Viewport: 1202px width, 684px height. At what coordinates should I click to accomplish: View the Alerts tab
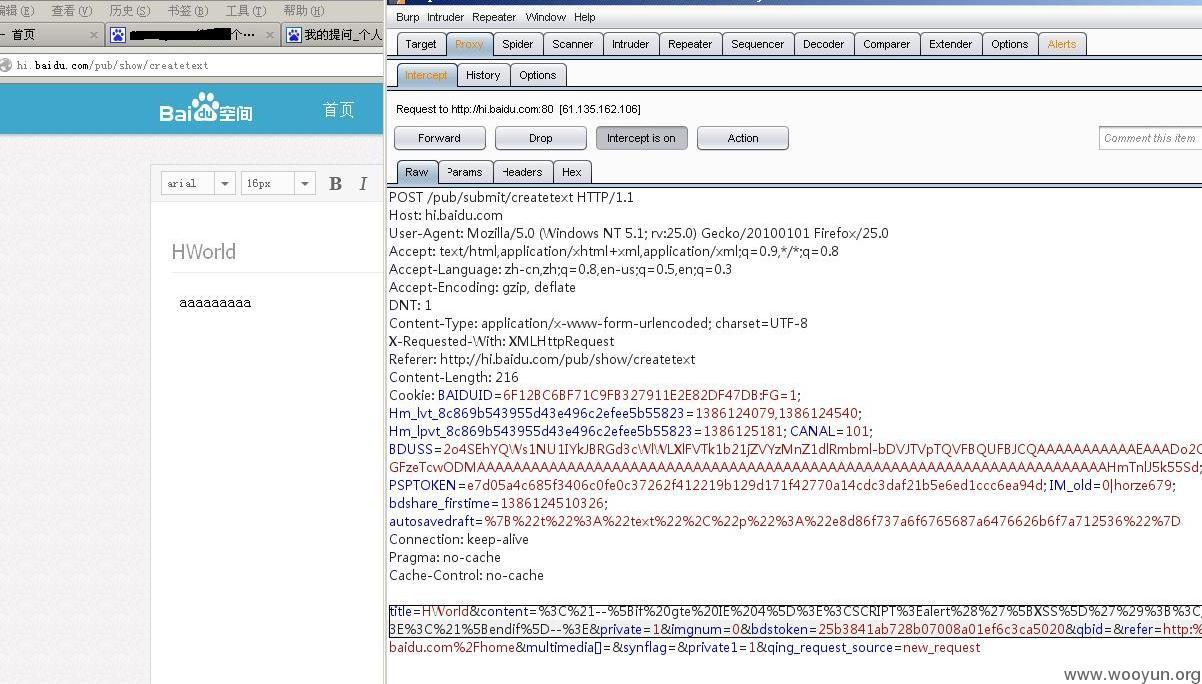[1062, 44]
